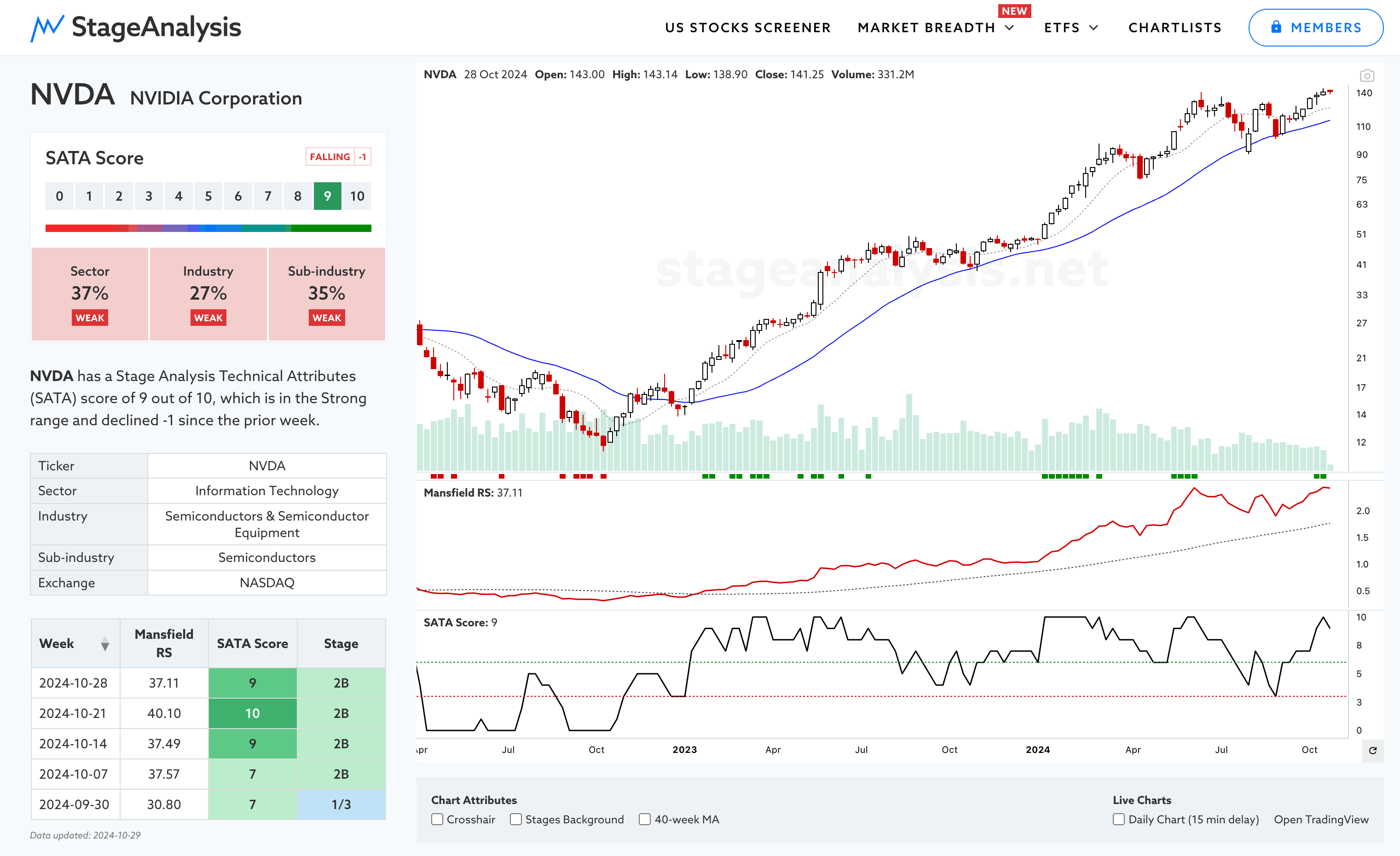1400x856 pixels.
Task: Sort table by the Week arrow icon
Action: [x=104, y=643]
